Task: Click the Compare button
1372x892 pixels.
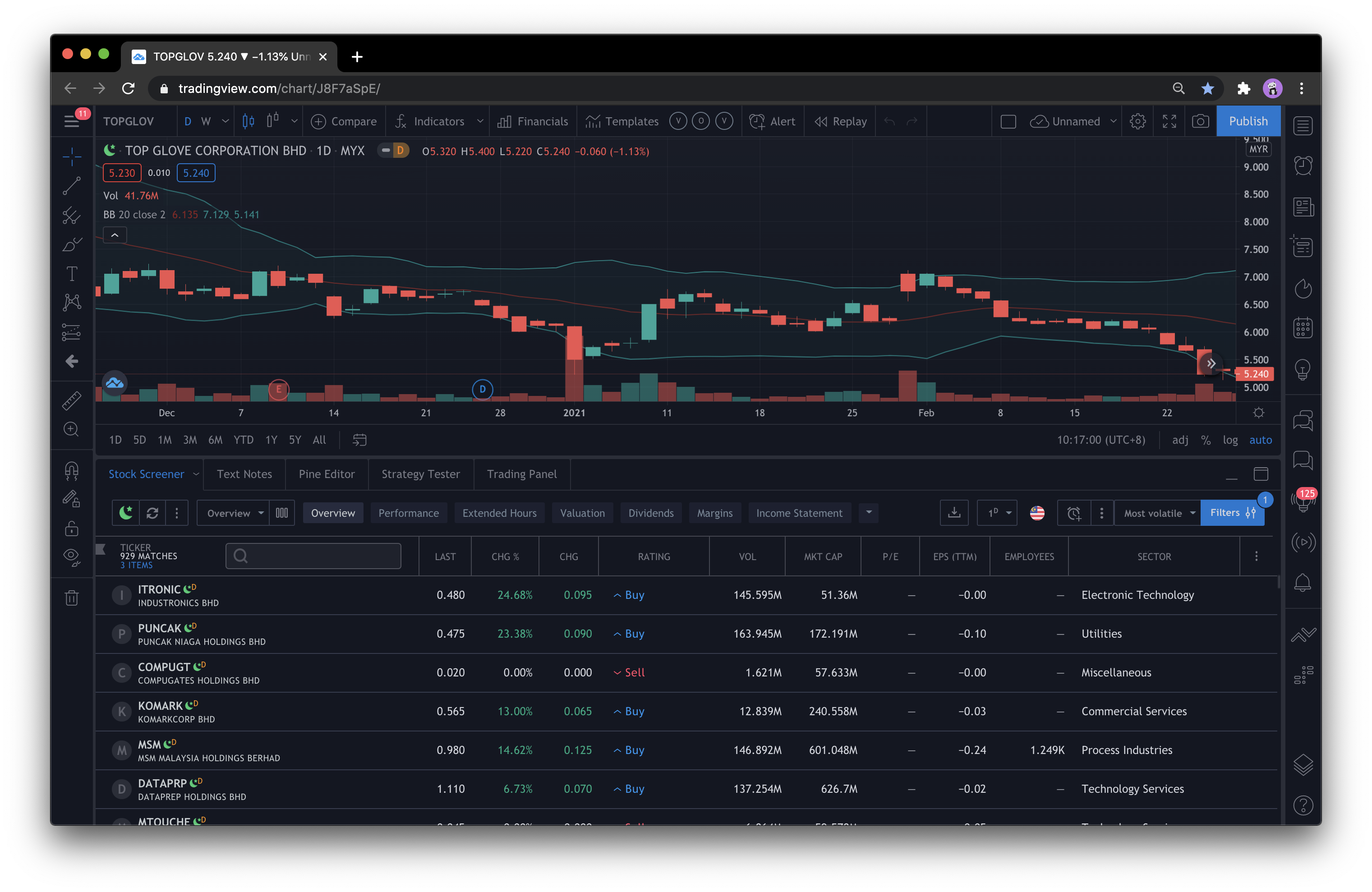Action: (x=344, y=121)
